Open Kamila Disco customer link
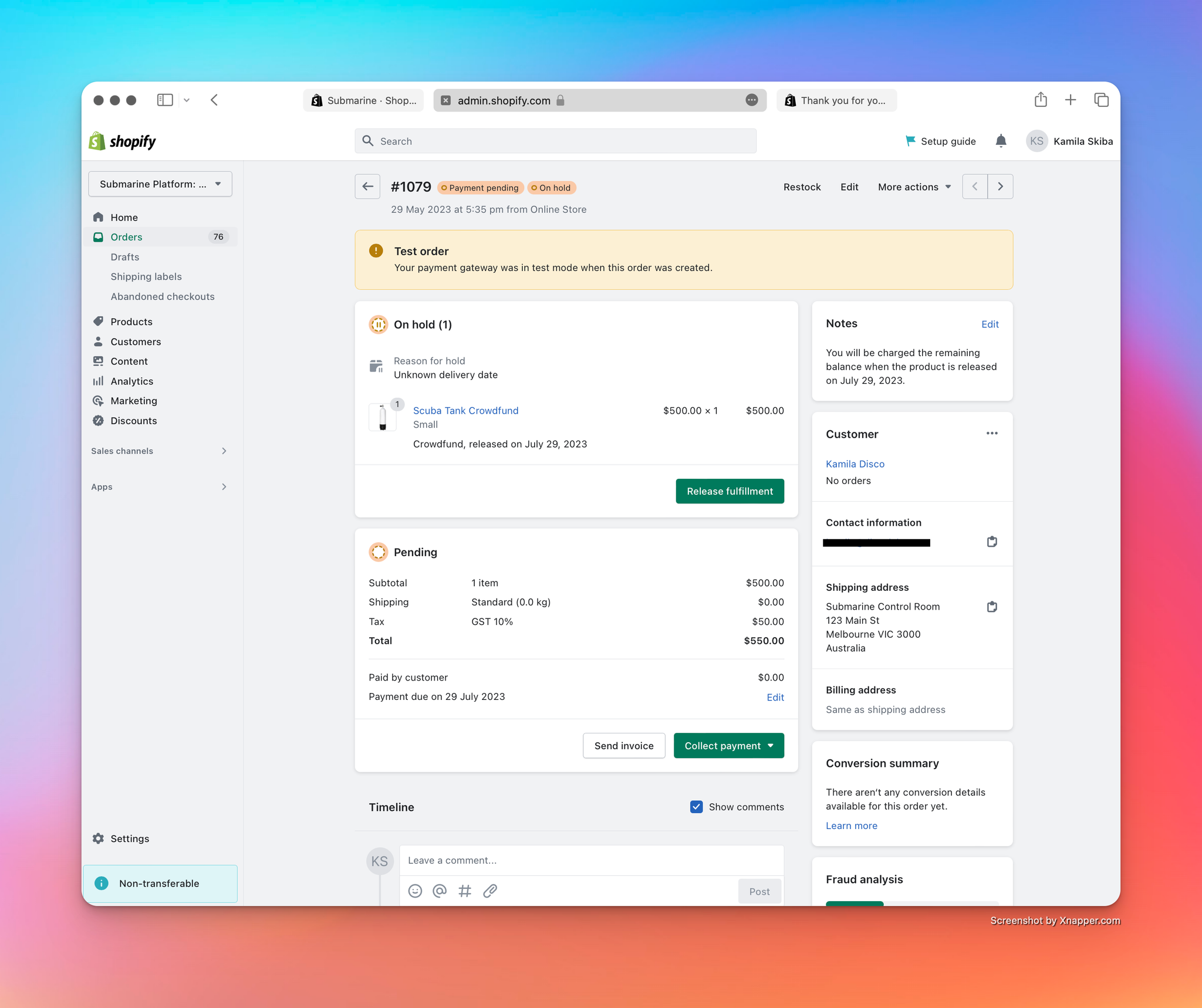 (855, 464)
